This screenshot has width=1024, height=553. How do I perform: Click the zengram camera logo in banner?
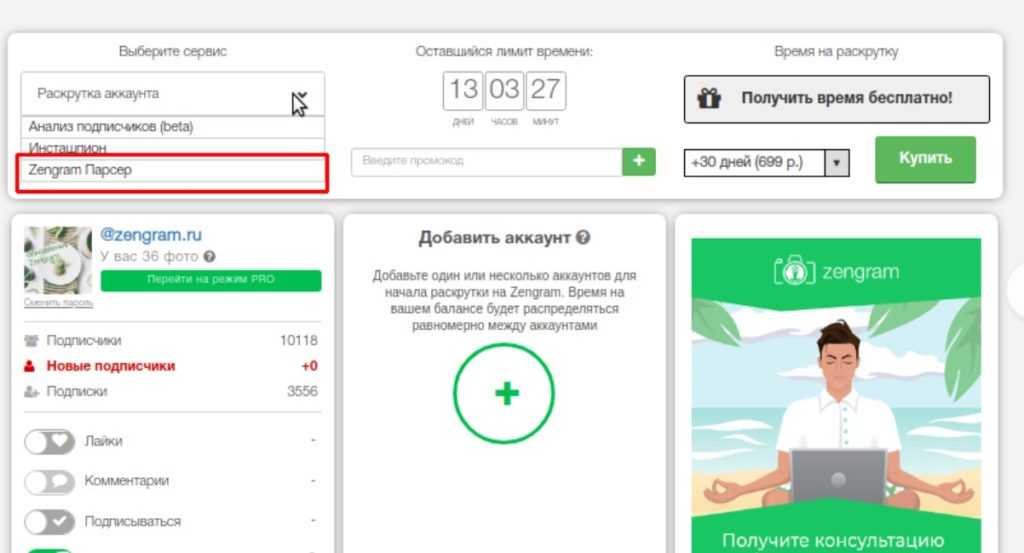pyautogui.click(x=794, y=271)
